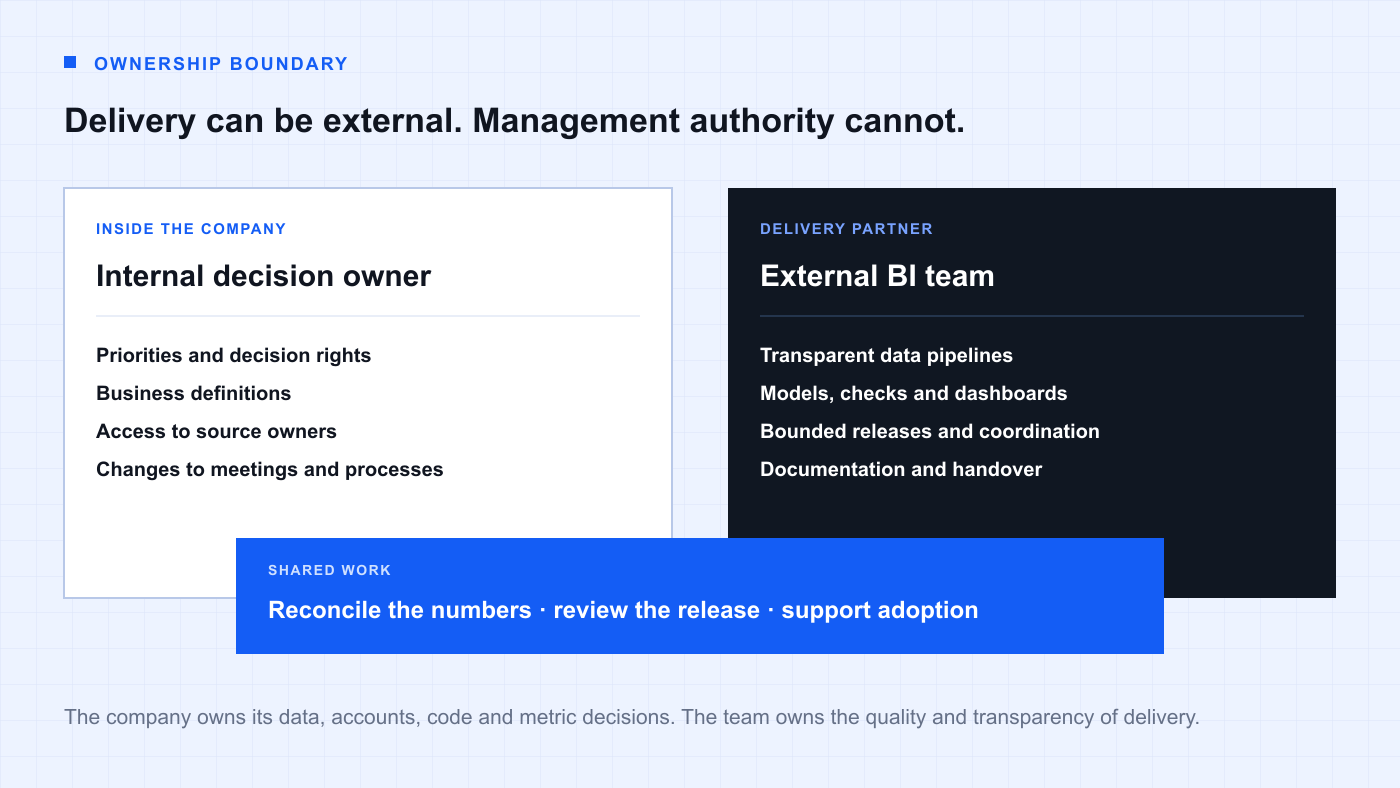
Task: Select footer sentence 'The company owns its data'
Action: (x=194, y=717)
